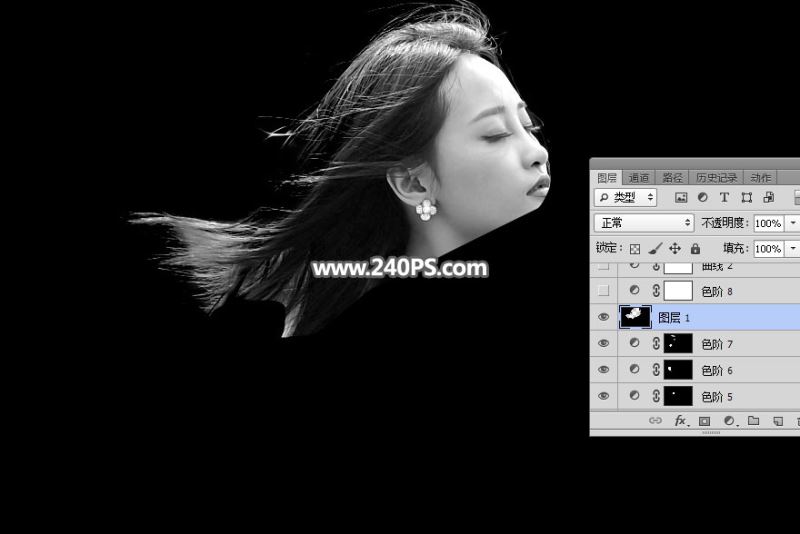Viewport: 800px width, 534px height.
Task: Switch to 路径 tab
Action: (x=672, y=177)
